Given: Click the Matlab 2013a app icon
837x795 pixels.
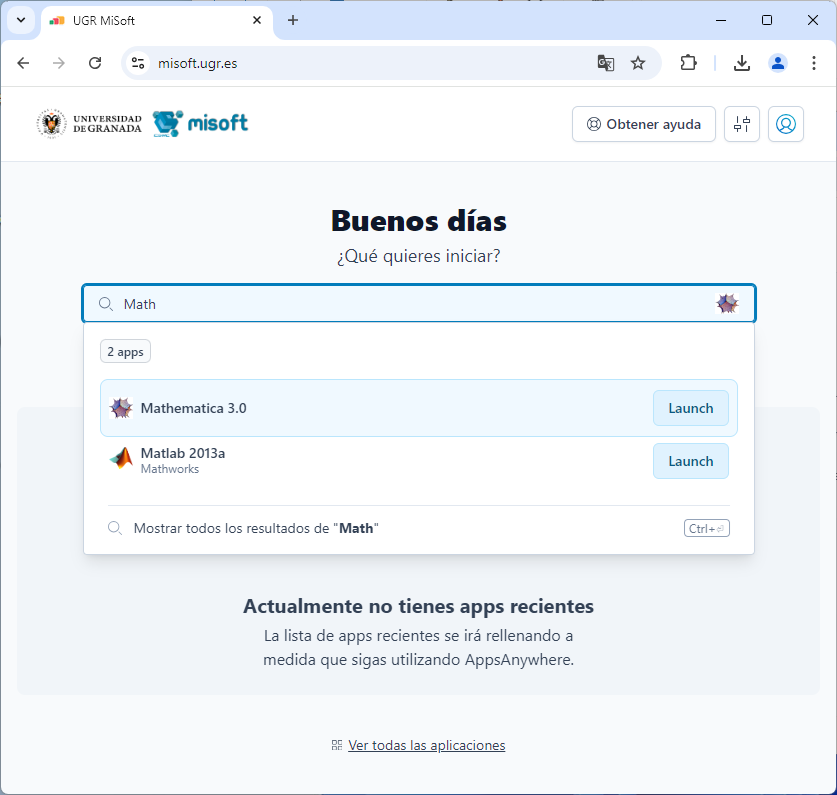Looking at the screenshot, I should point(121,458).
